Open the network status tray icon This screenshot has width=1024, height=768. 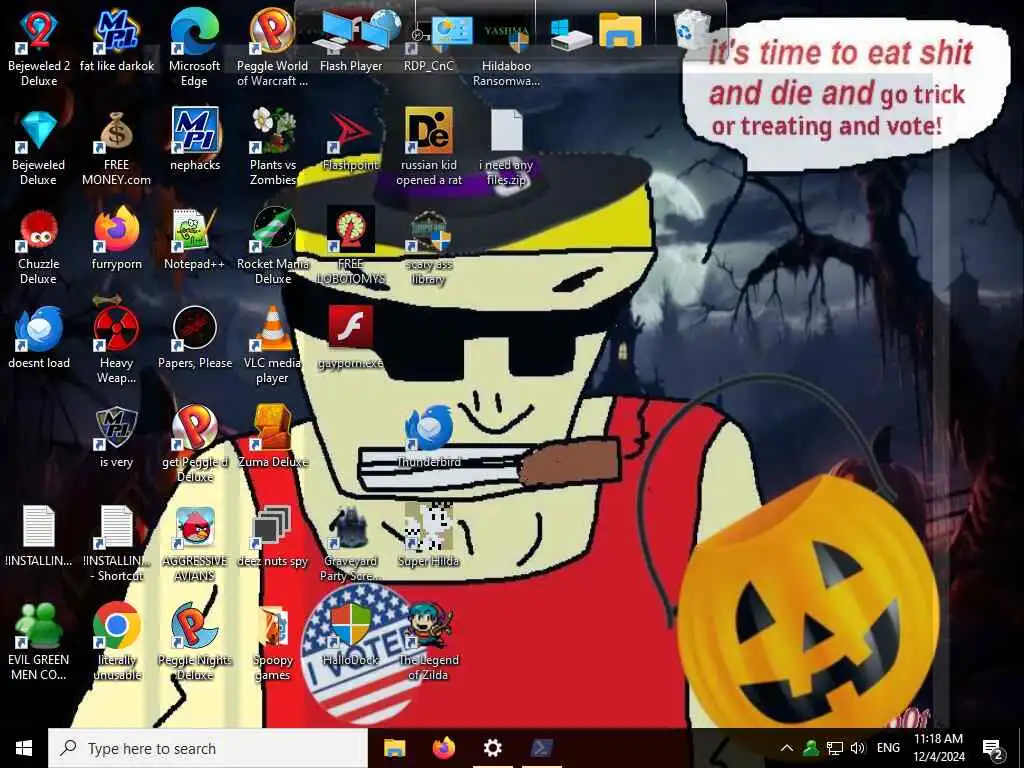pyautogui.click(x=834, y=748)
